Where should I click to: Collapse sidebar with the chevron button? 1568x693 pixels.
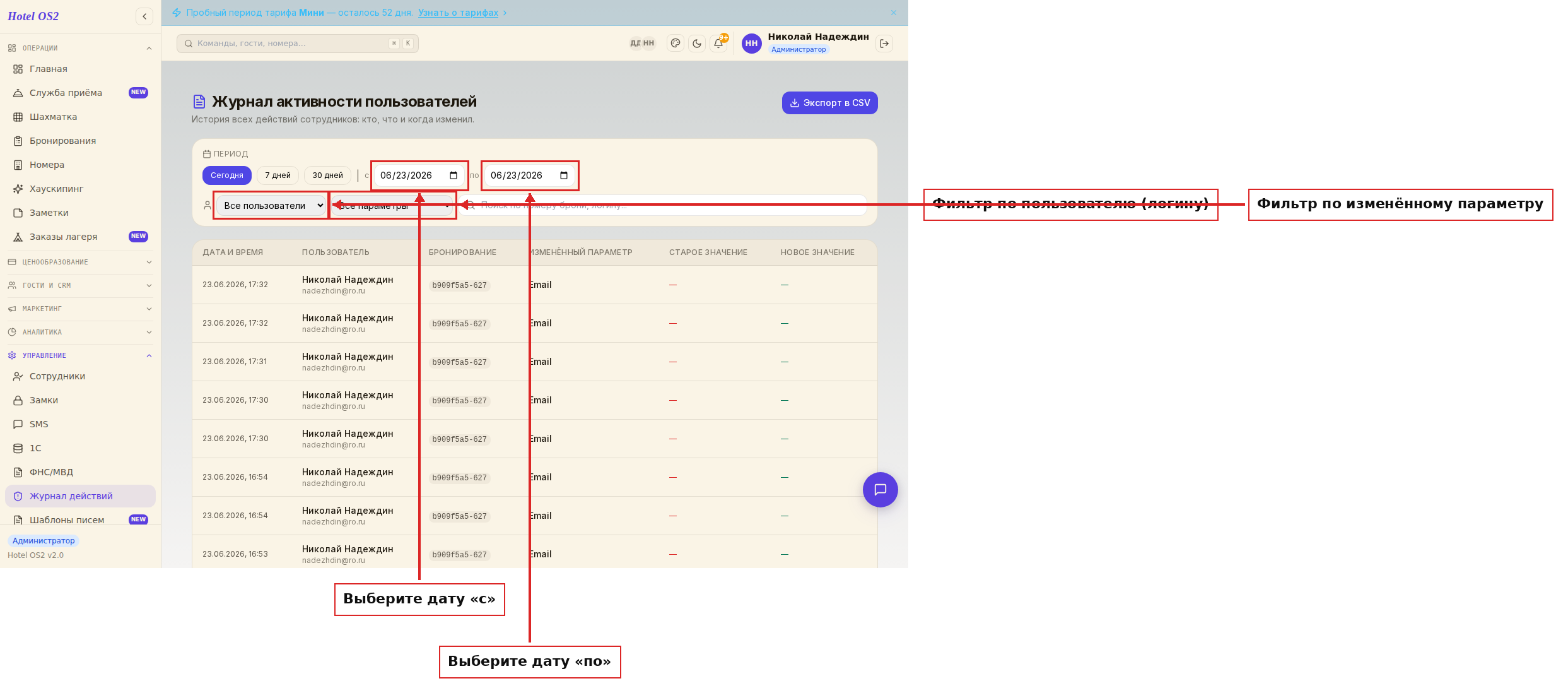point(144,16)
